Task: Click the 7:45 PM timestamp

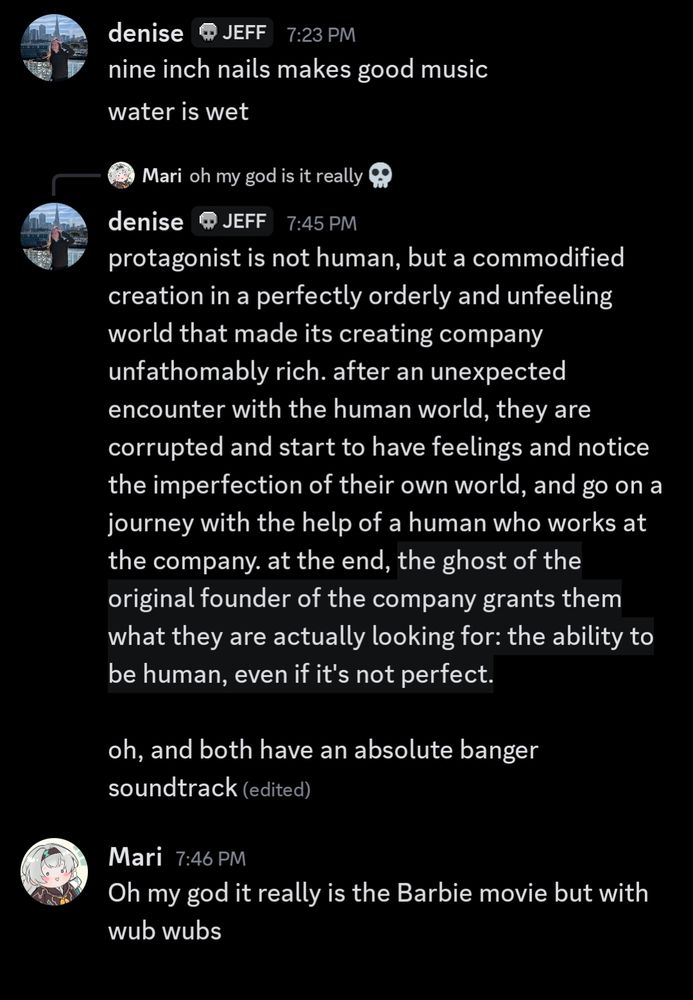Action: click(x=321, y=222)
